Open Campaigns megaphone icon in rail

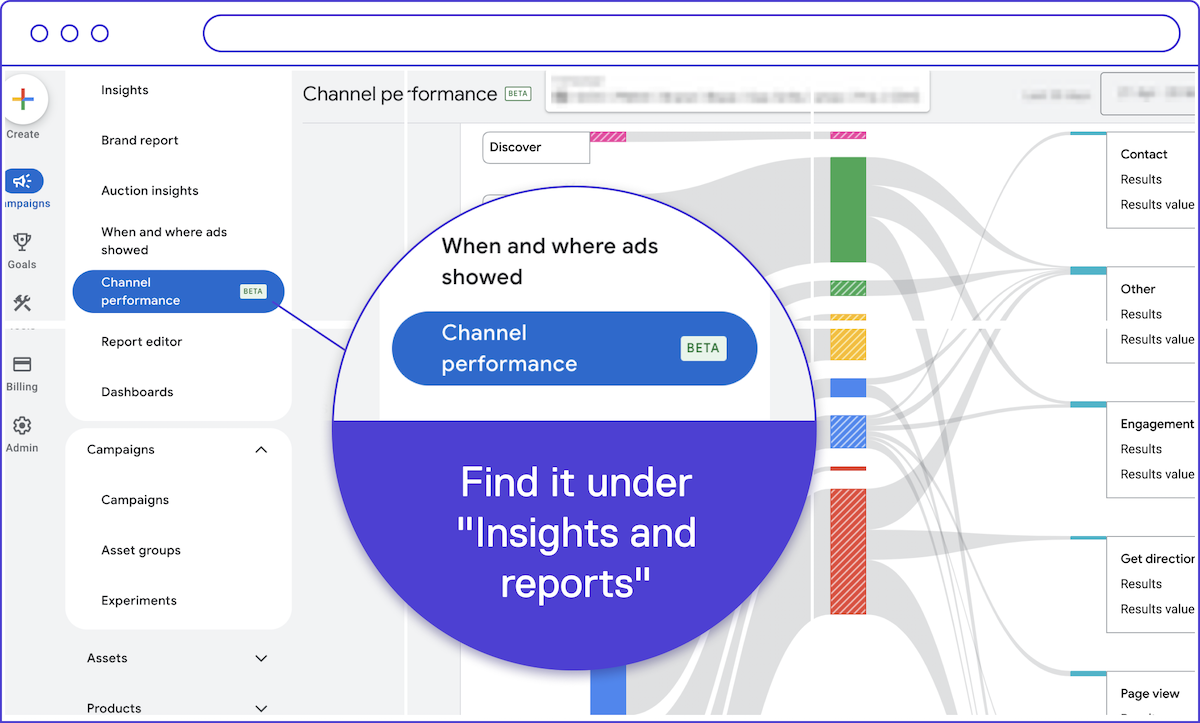tap(23, 181)
